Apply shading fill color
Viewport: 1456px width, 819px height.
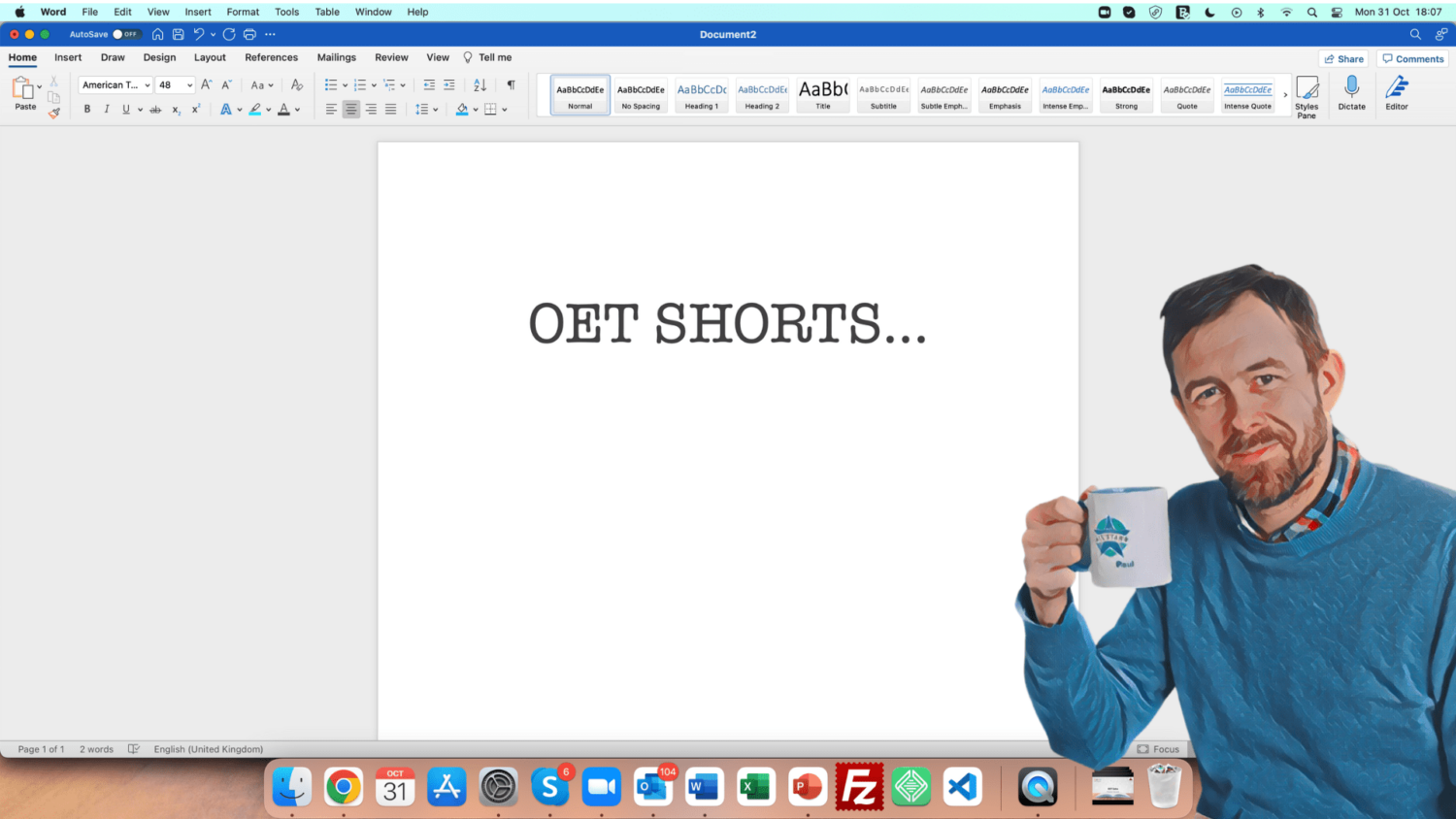tap(462, 110)
